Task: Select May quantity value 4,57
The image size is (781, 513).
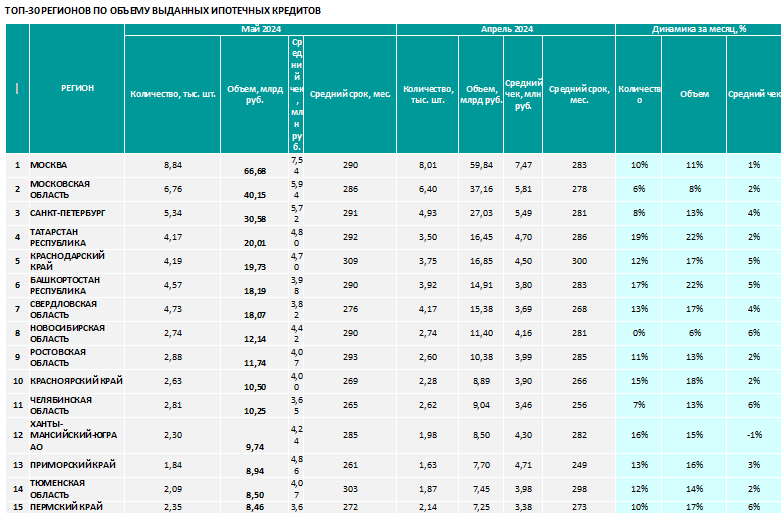Action: coord(173,285)
